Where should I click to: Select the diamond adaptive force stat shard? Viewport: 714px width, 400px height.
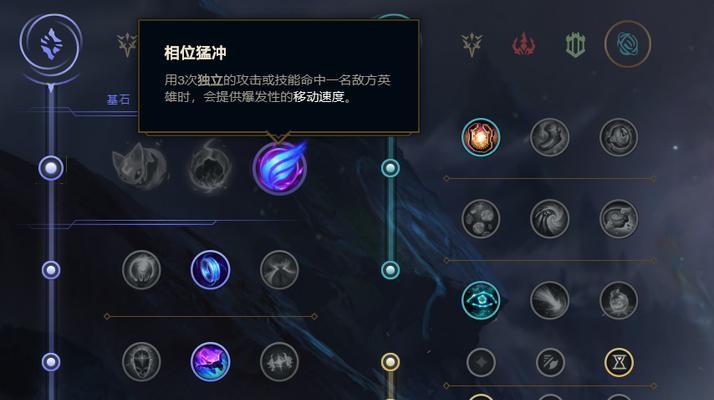coord(481,363)
